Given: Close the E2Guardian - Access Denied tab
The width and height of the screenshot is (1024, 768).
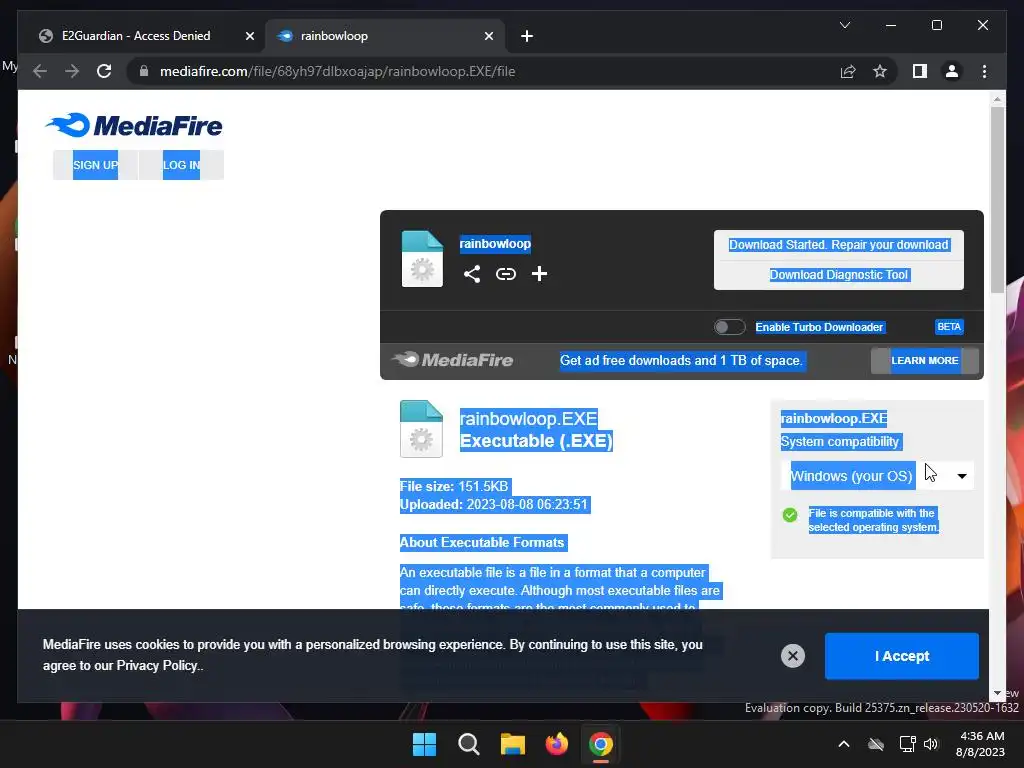Looking at the screenshot, I should pyautogui.click(x=249, y=36).
